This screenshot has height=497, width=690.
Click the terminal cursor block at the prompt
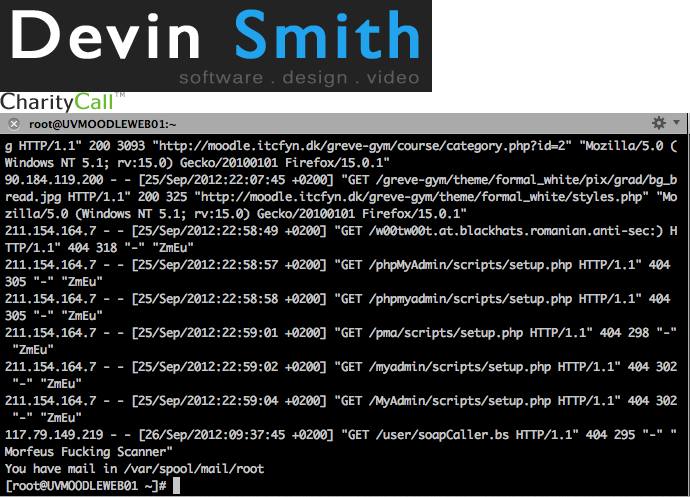tap(176, 486)
